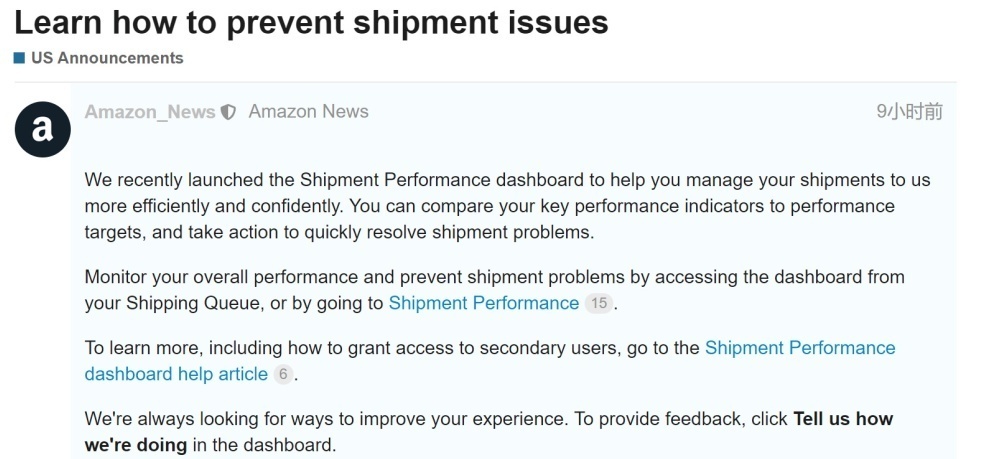The height and width of the screenshot is (459, 987).
Task: Click the secondary users phrase
Action: coord(559,348)
